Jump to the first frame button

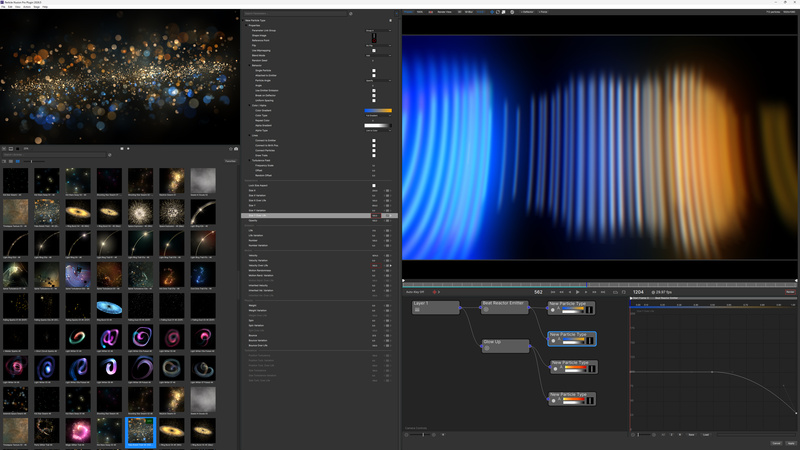(x=553, y=292)
